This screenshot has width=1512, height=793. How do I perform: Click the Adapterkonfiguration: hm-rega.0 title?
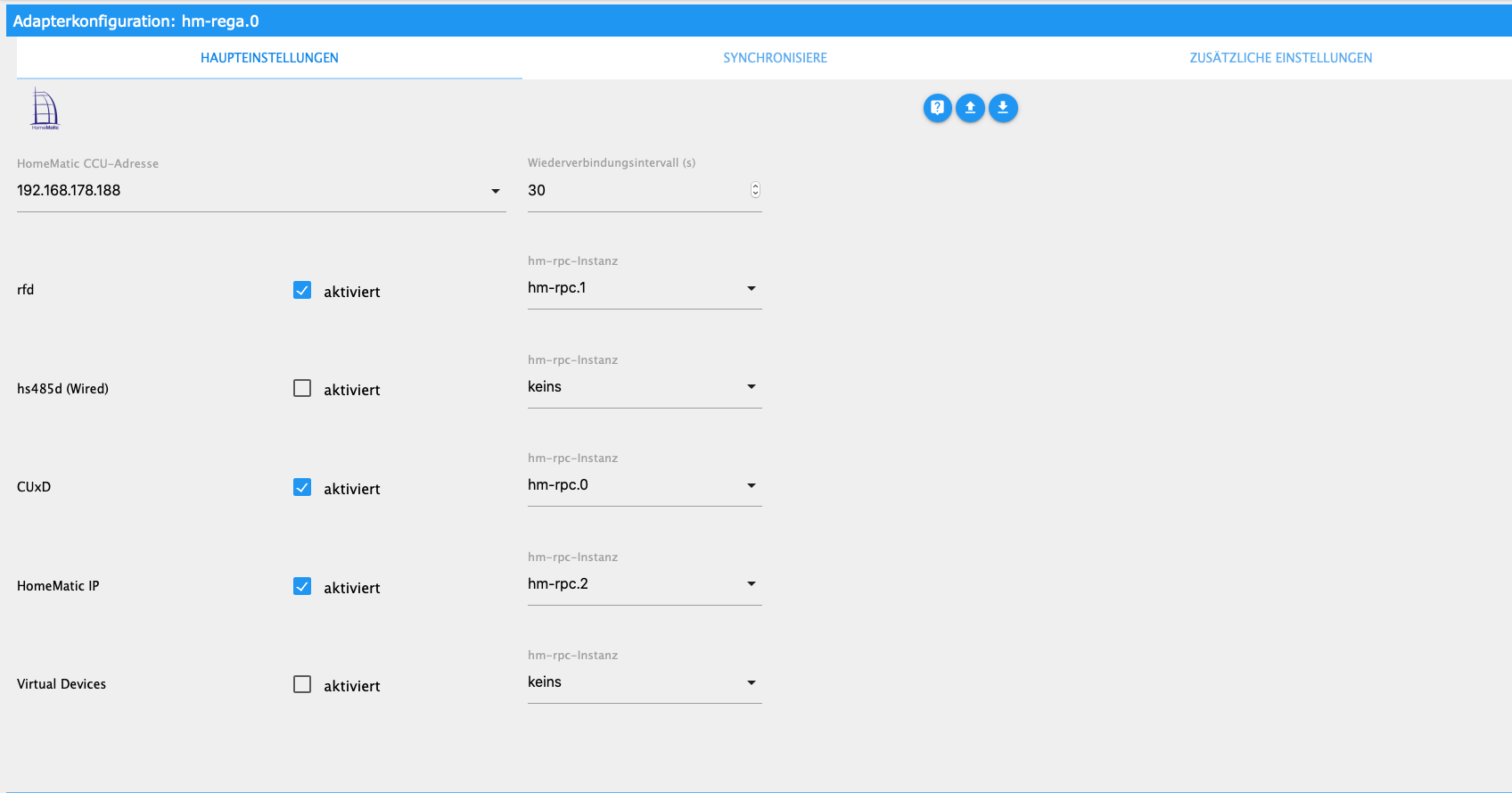[136, 21]
